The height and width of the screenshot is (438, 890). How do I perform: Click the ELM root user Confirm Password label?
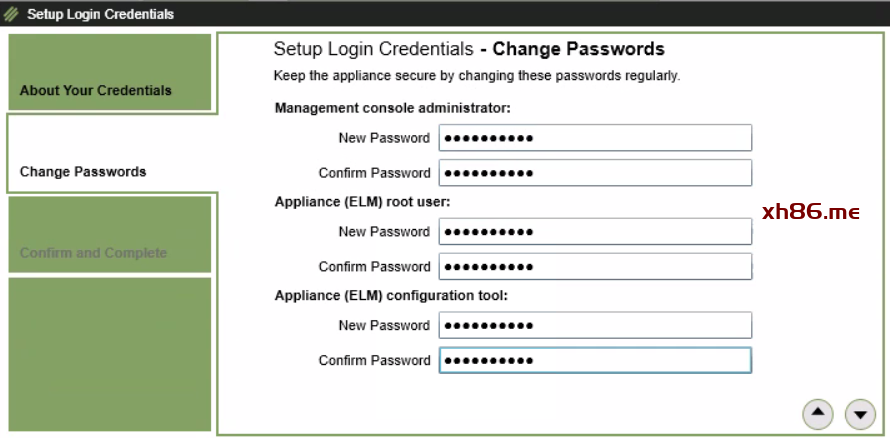(374, 267)
